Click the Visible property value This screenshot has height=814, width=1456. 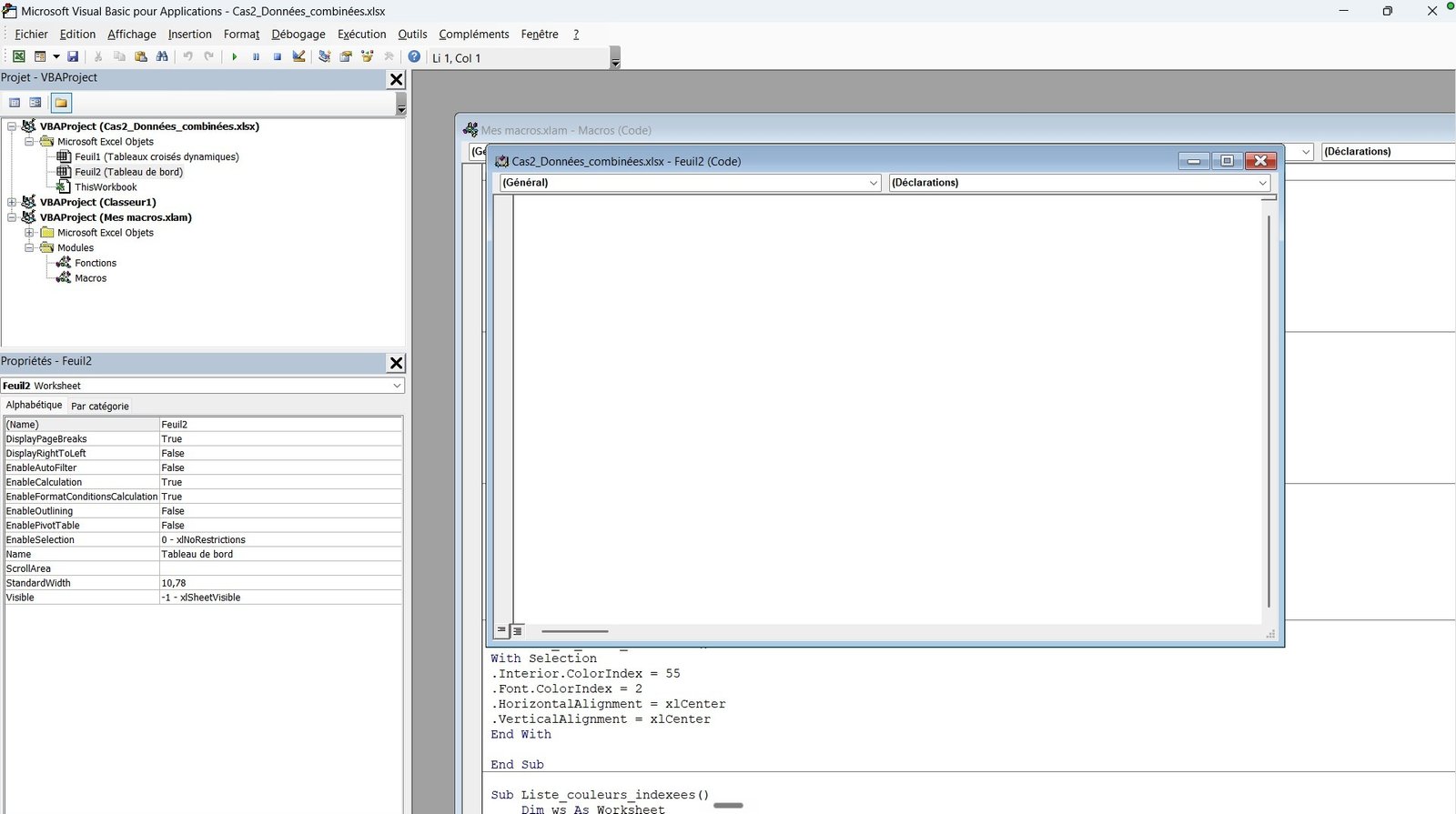tap(280, 598)
